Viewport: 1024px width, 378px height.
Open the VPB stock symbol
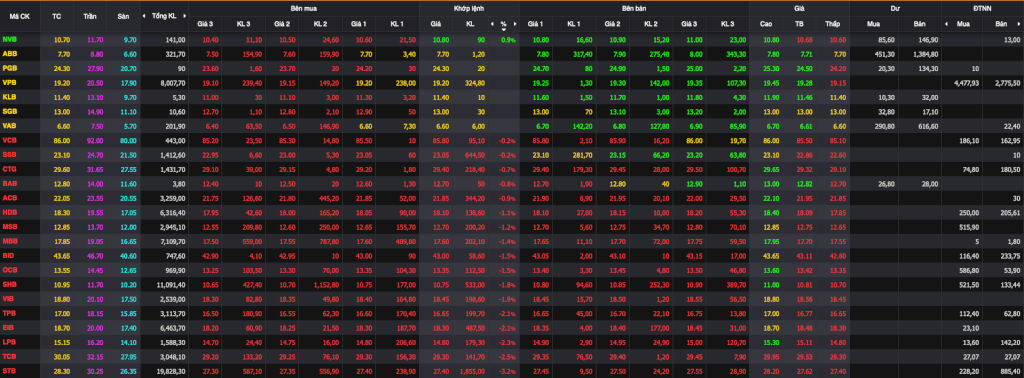pyautogui.click(x=10, y=82)
